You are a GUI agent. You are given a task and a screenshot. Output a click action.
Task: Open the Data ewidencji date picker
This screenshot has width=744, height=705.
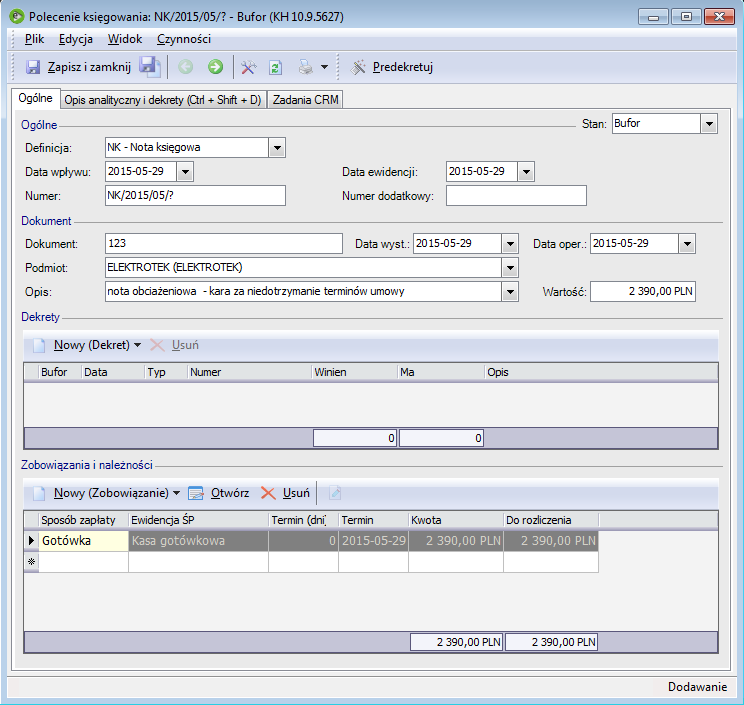pyautogui.click(x=526, y=172)
